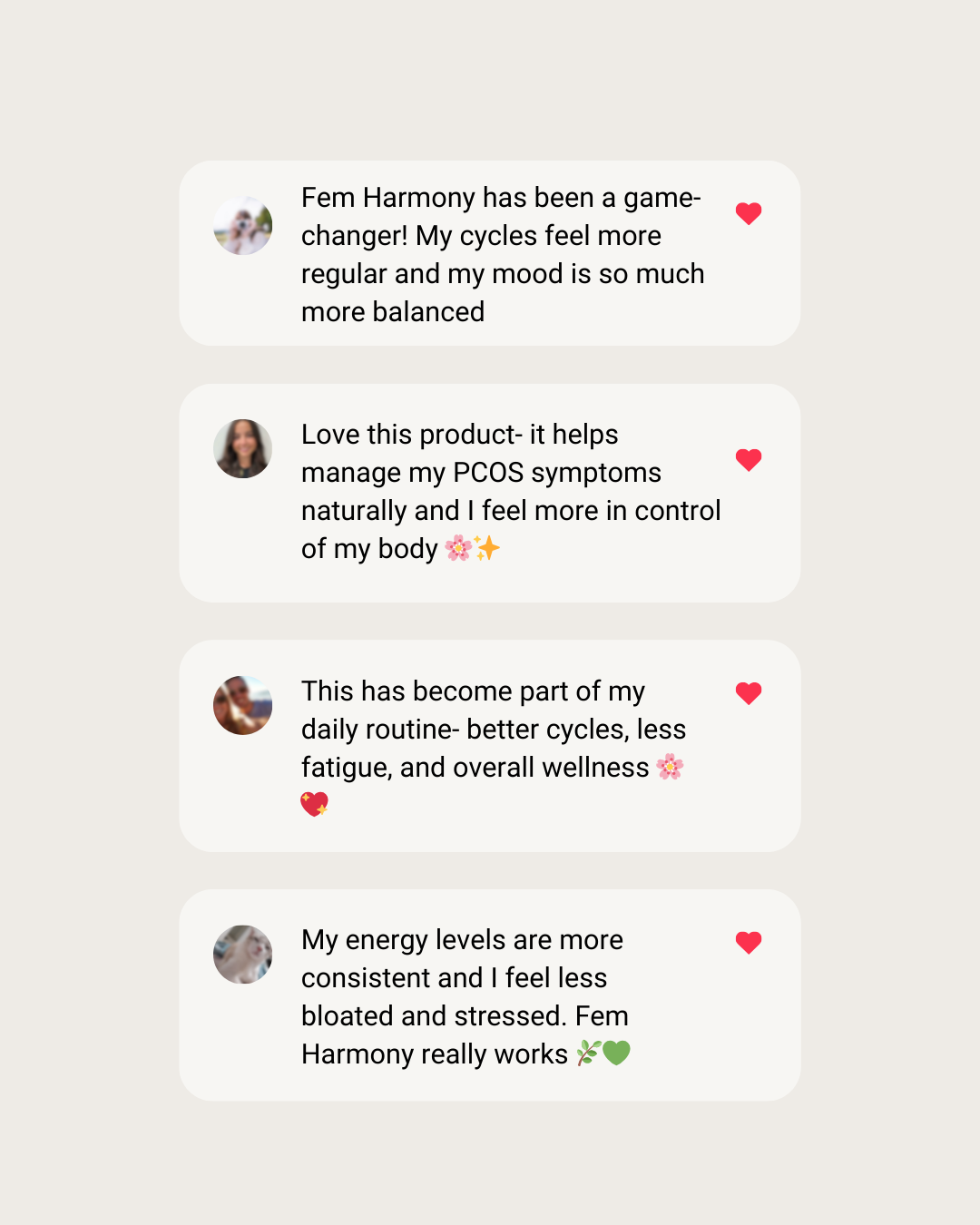The height and width of the screenshot is (1225, 980).
Task: Toggle the heart on the PCOS symptoms review
Action: (749, 460)
